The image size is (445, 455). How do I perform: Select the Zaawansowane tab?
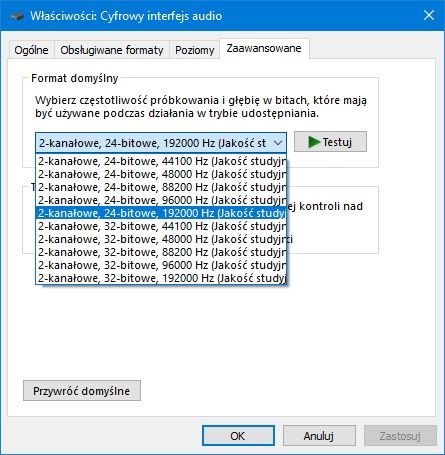(x=264, y=49)
